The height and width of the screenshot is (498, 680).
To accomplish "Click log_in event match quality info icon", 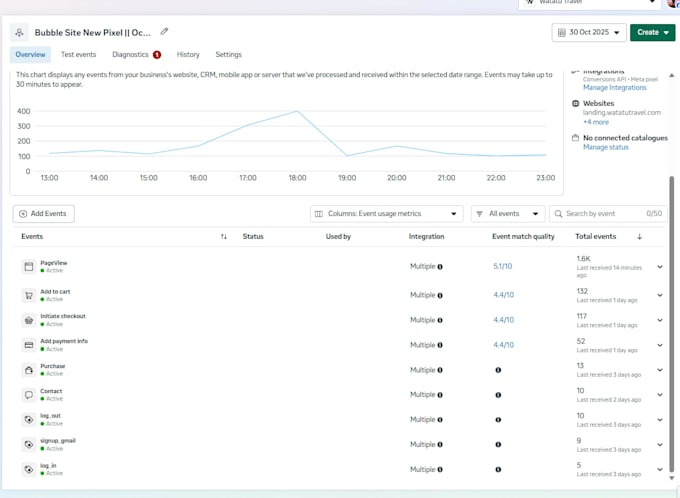I will [498, 469].
